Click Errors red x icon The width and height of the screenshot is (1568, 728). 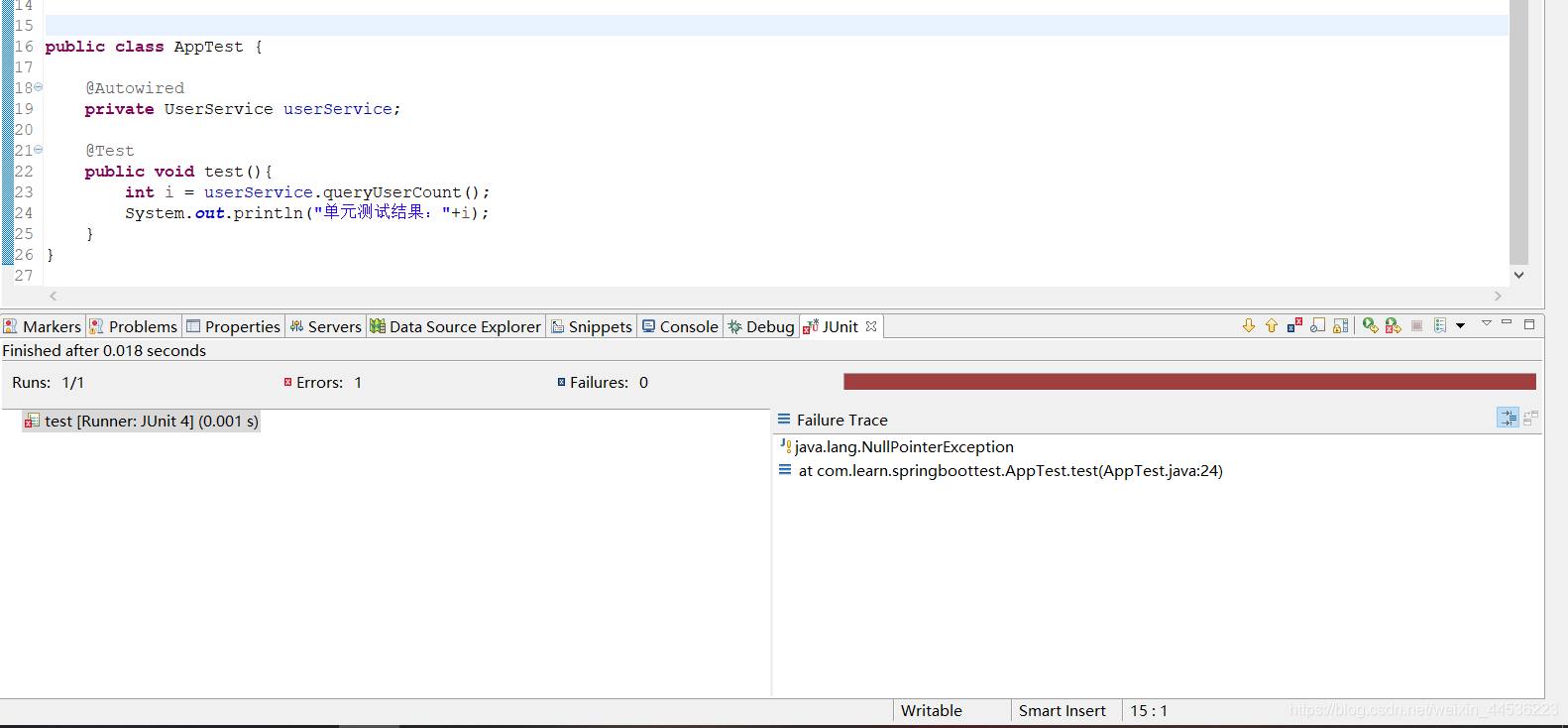tap(287, 382)
